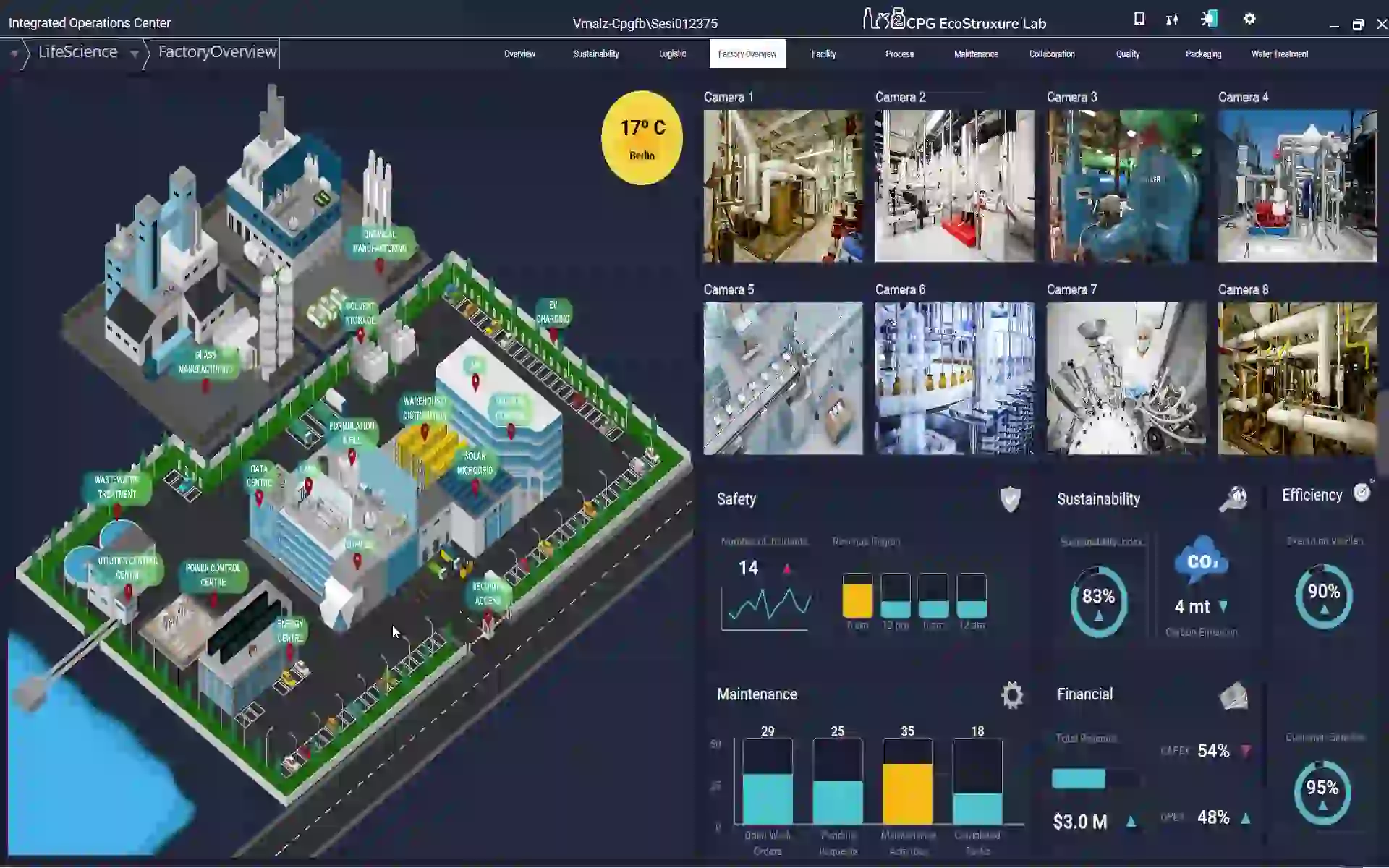Click the Financial panel icon

pos(1233,695)
